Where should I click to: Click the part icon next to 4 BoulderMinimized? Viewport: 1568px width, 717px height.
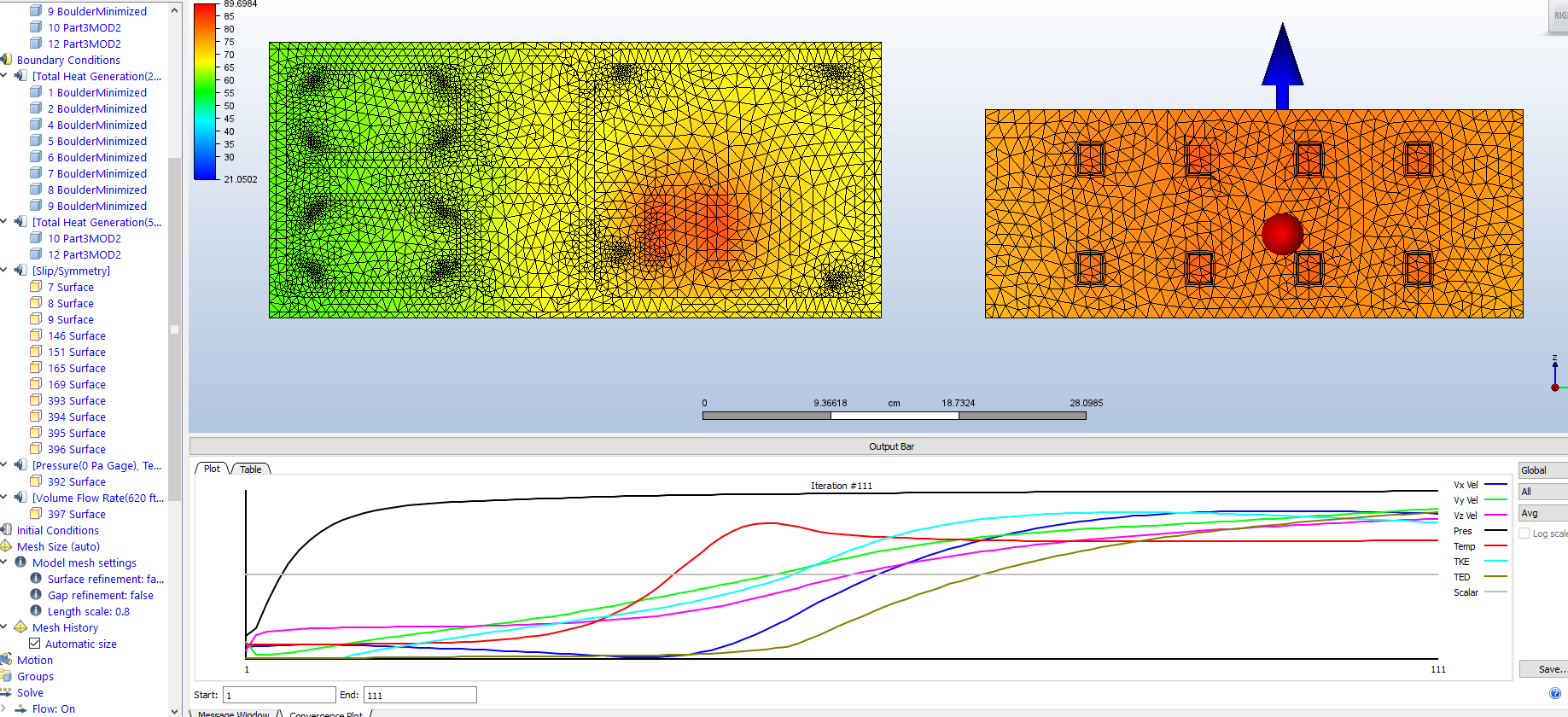click(36, 125)
